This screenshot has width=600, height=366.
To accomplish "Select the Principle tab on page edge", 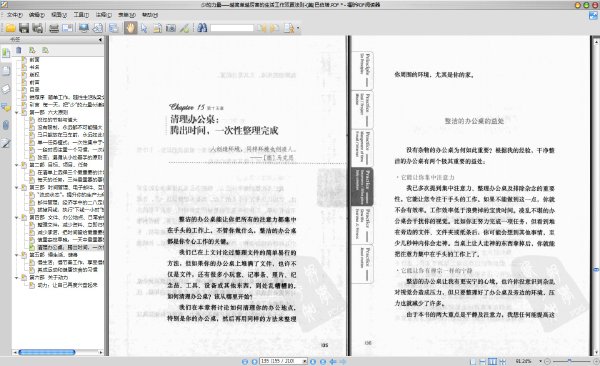I will pos(363,70).
